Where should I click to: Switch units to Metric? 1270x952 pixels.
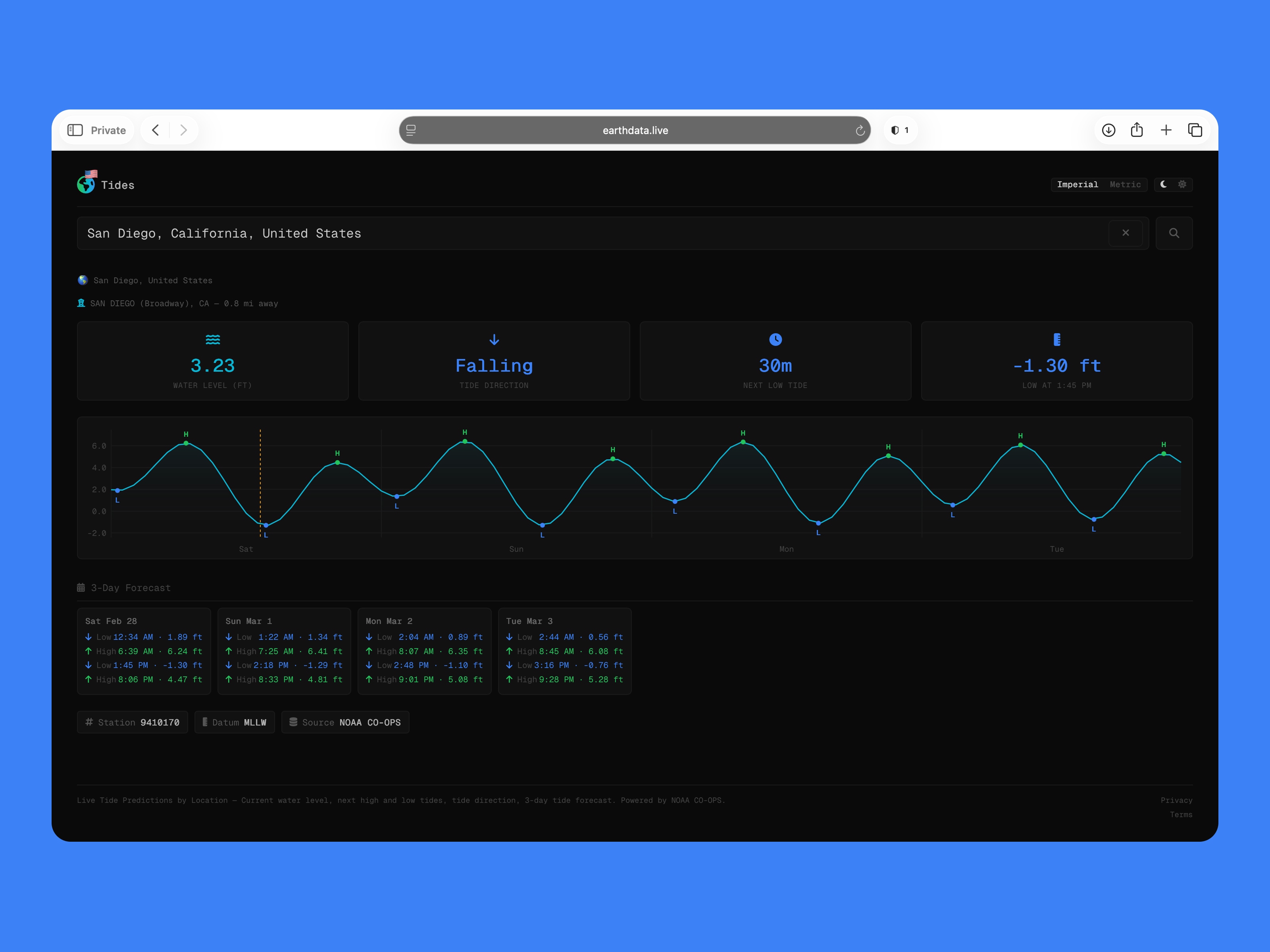(1125, 184)
